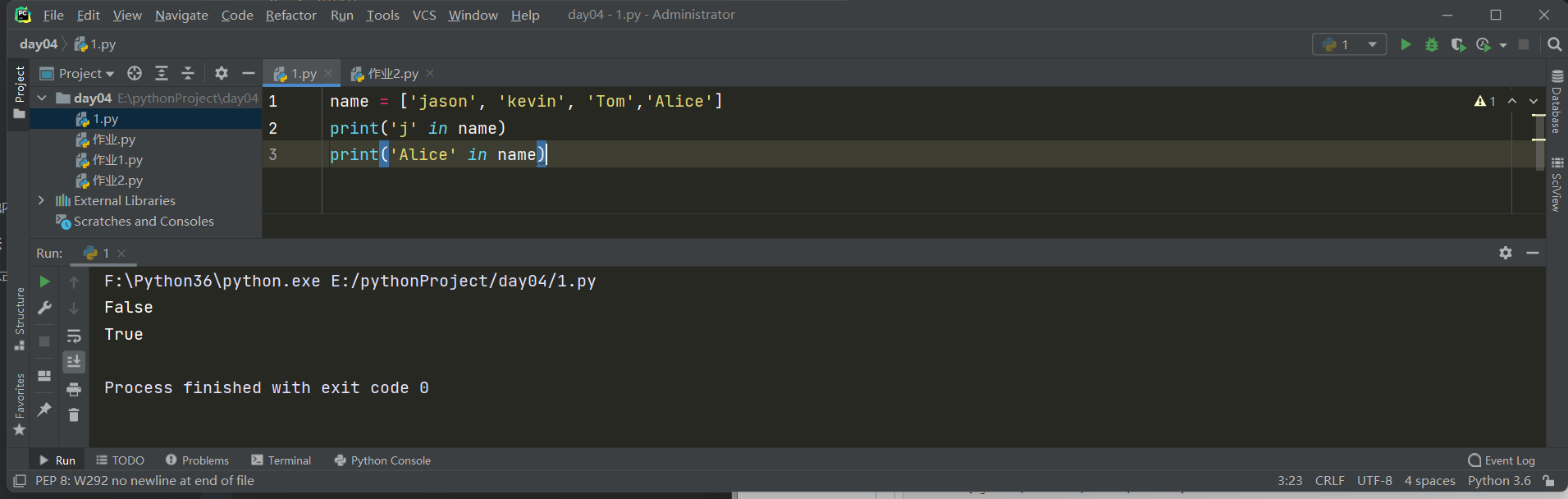Open the Refactor menu

coord(290,15)
